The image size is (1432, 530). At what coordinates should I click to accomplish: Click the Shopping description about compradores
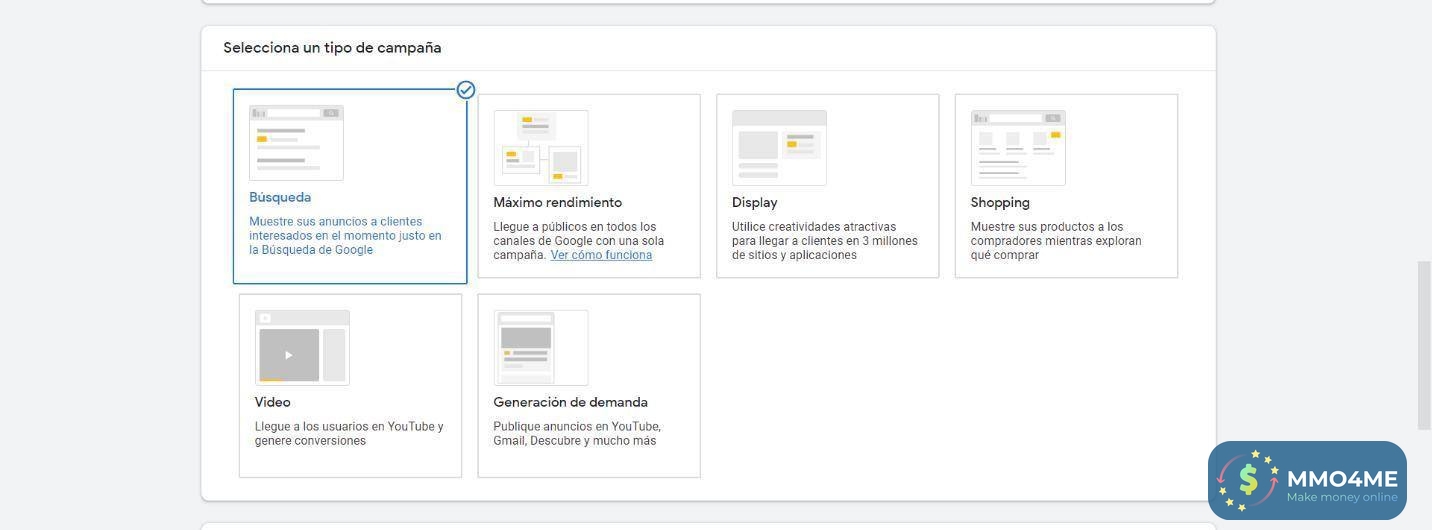pos(1056,241)
